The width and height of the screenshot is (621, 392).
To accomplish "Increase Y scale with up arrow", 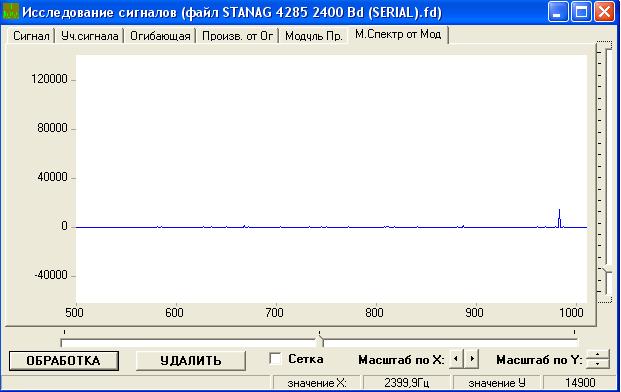I will [597, 354].
